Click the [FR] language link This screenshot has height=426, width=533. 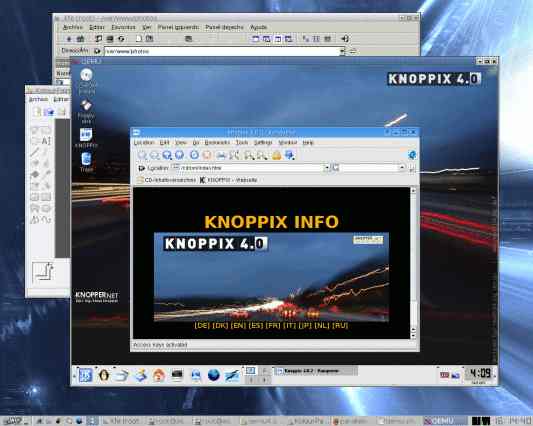tap(273, 325)
